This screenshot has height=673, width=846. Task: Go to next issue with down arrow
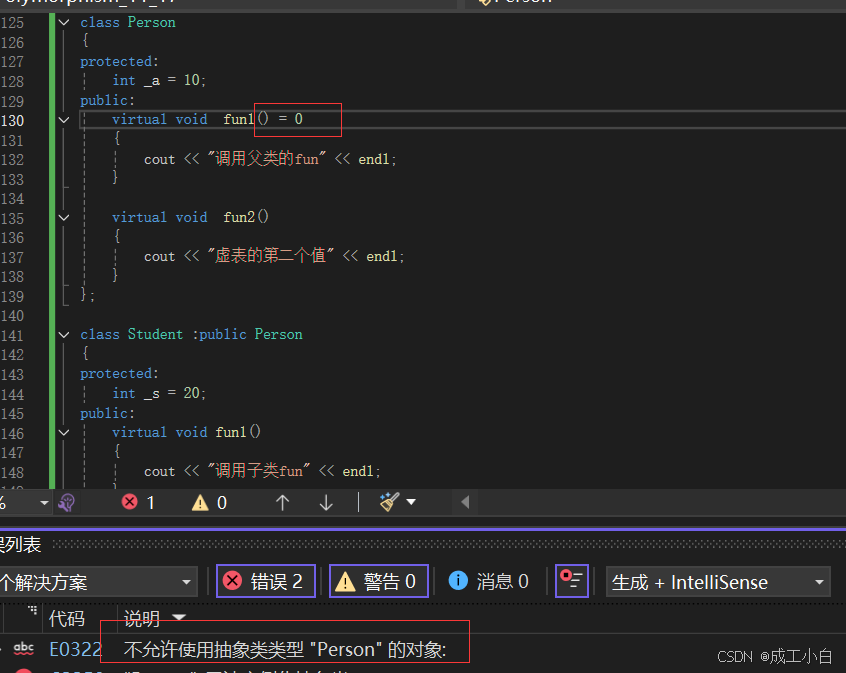pyautogui.click(x=326, y=503)
